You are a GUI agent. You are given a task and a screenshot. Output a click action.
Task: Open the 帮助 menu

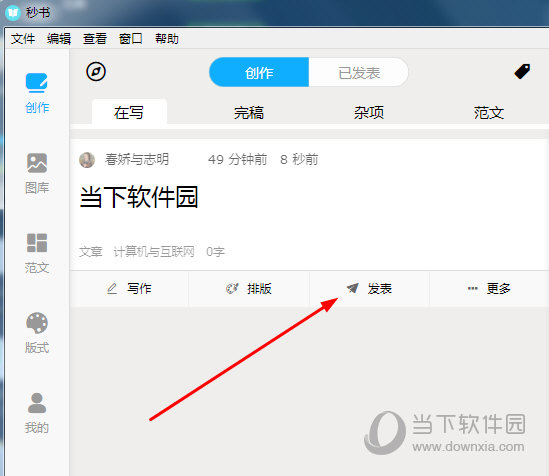(x=167, y=38)
